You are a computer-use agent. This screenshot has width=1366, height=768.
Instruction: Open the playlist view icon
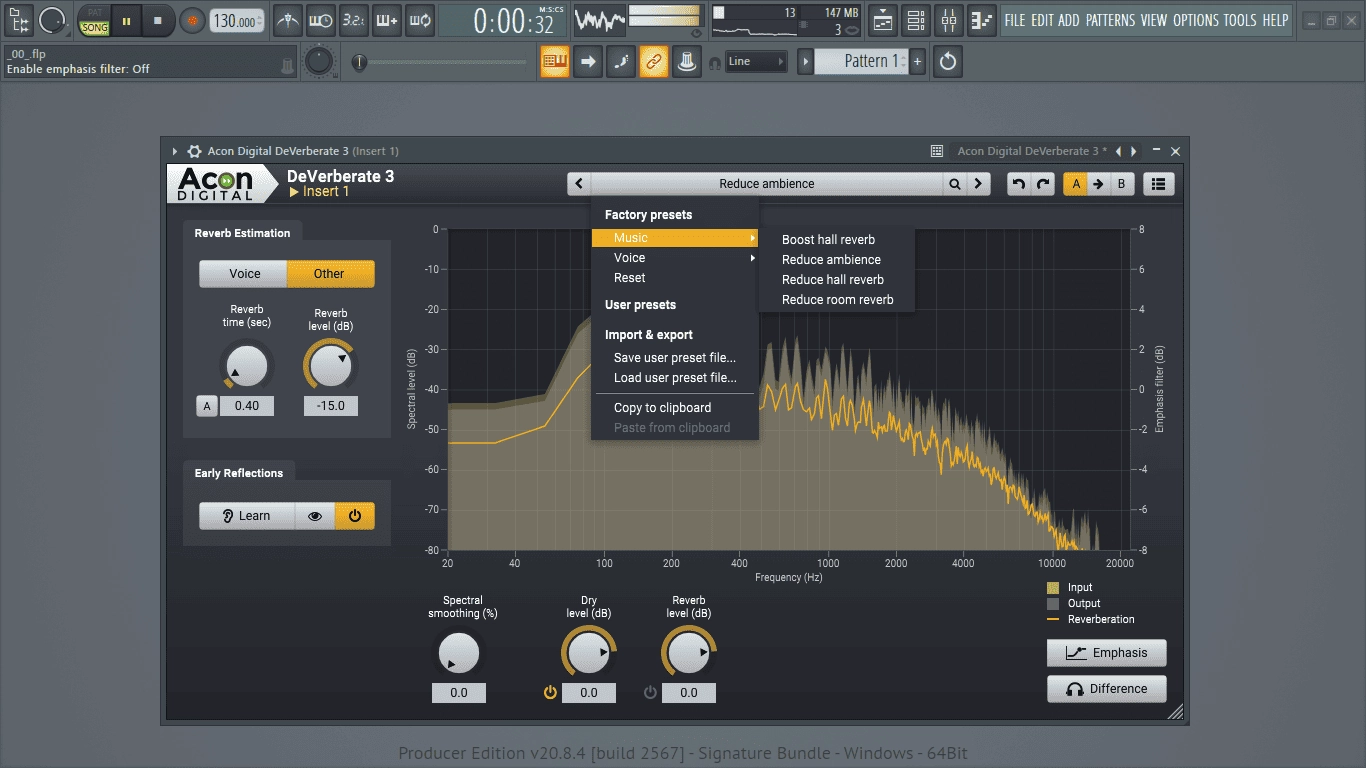coord(883,19)
